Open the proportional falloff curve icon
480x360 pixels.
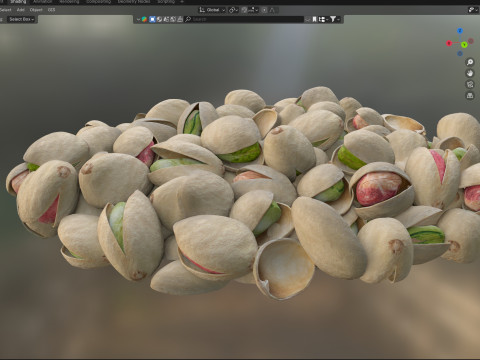tap(272, 10)
